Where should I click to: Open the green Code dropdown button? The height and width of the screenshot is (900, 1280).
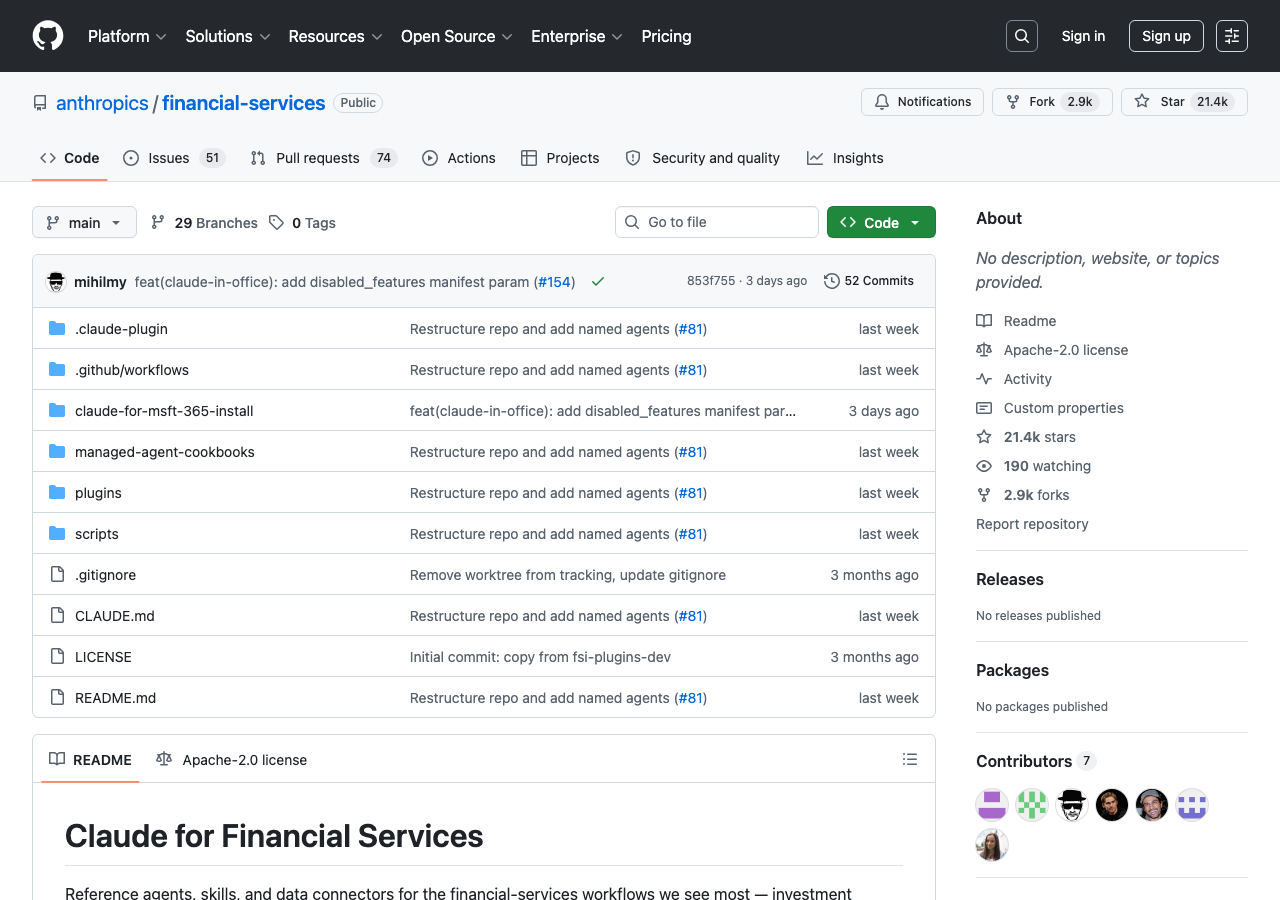pos(881,222)
